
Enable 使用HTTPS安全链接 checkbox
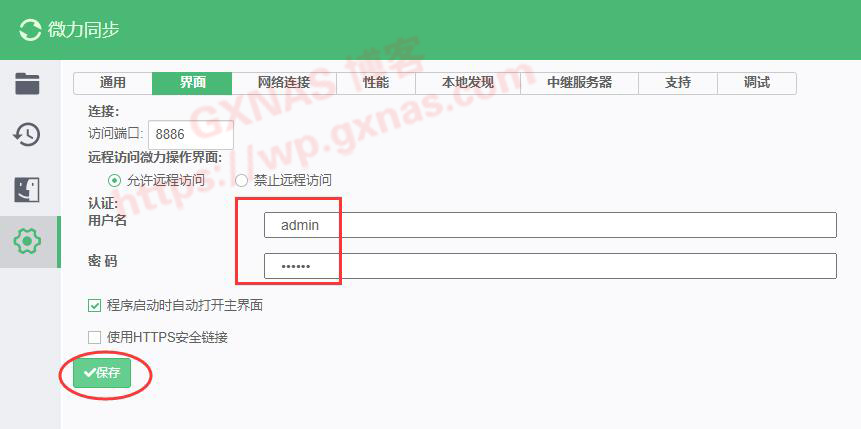click(x=95, y=337)
